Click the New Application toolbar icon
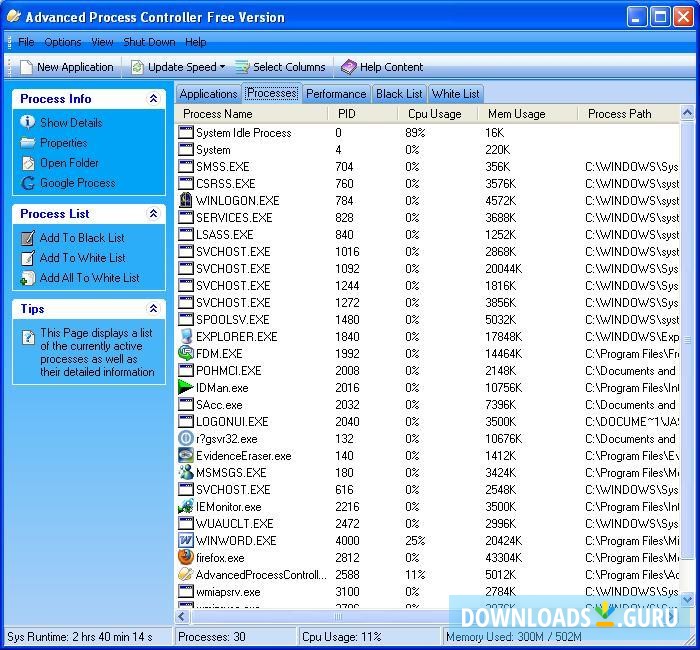 click(26, 67)
